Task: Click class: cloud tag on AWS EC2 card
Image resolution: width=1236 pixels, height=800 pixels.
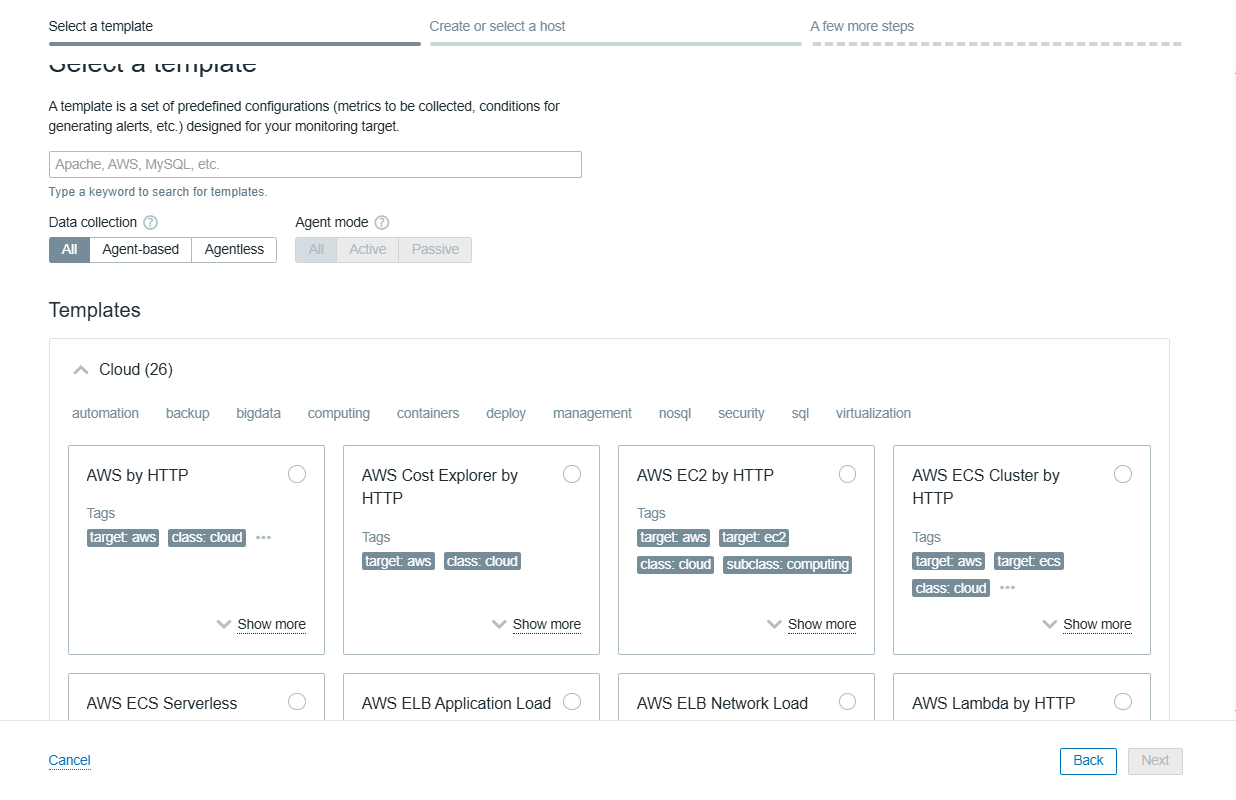Action: pyautogui.click(x=676, y=564)
